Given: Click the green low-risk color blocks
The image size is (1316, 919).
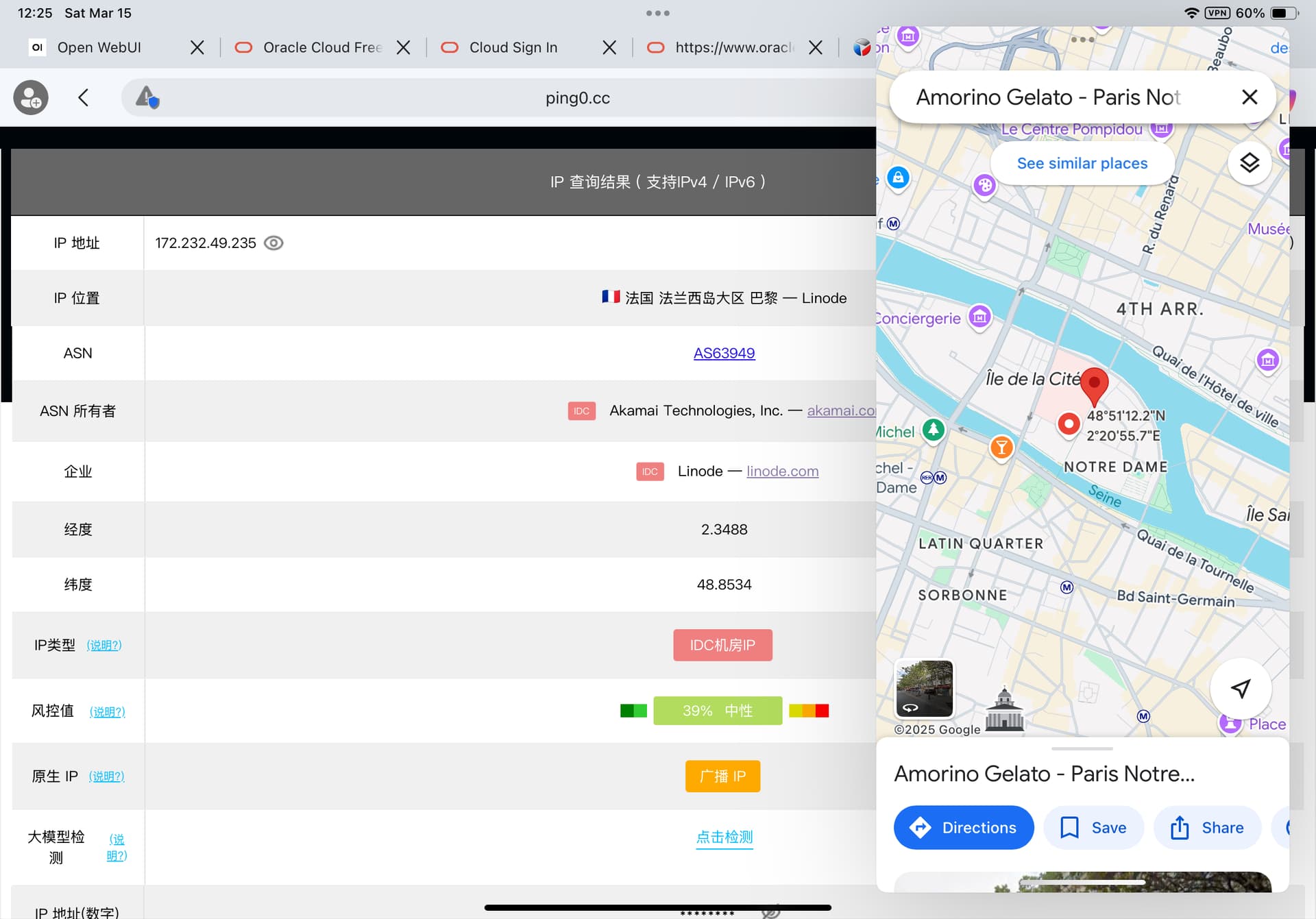Looking at the screenshot, I should pos(633,711).
